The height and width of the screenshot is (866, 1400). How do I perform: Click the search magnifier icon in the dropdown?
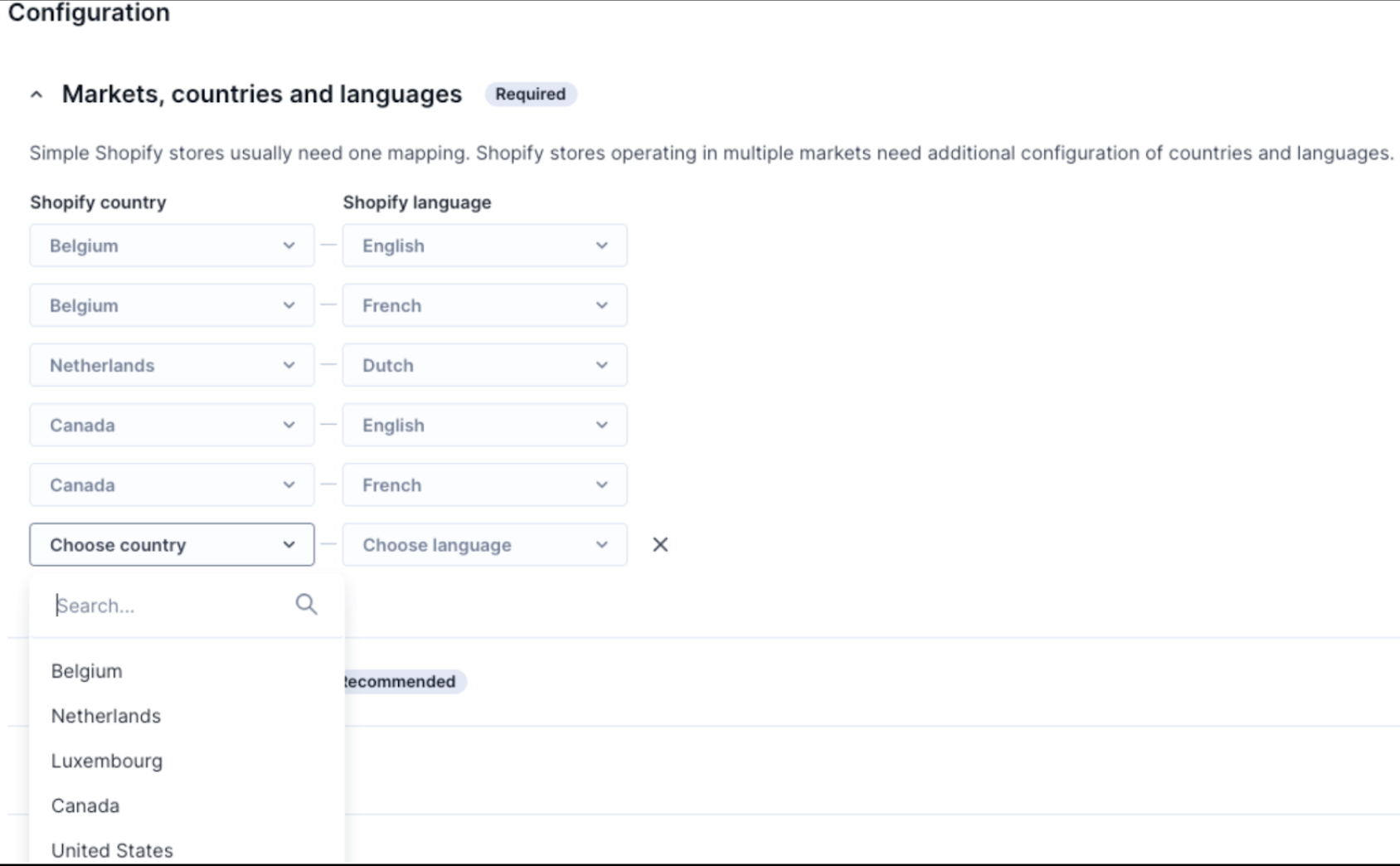306,605
